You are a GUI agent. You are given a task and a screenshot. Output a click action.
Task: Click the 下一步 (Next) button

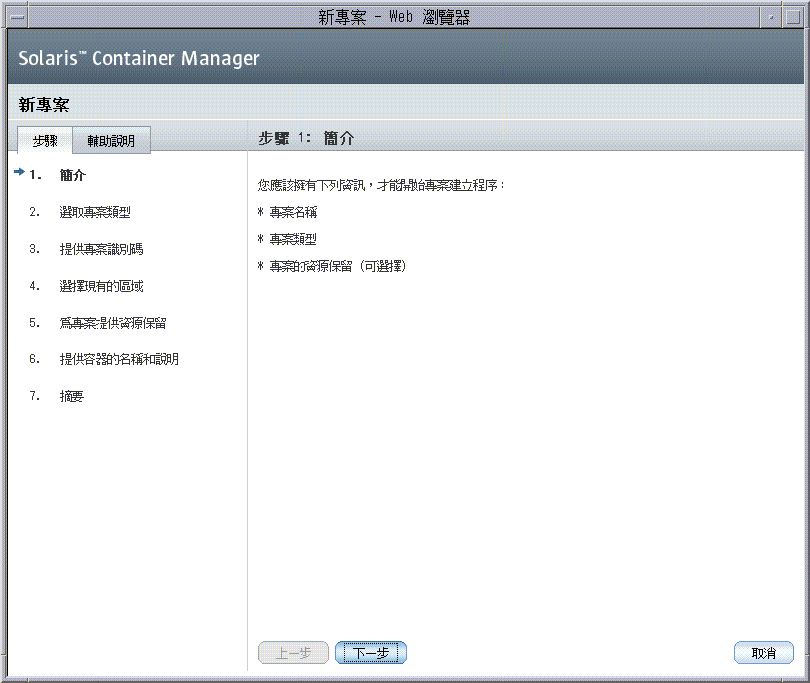point(371,653)
